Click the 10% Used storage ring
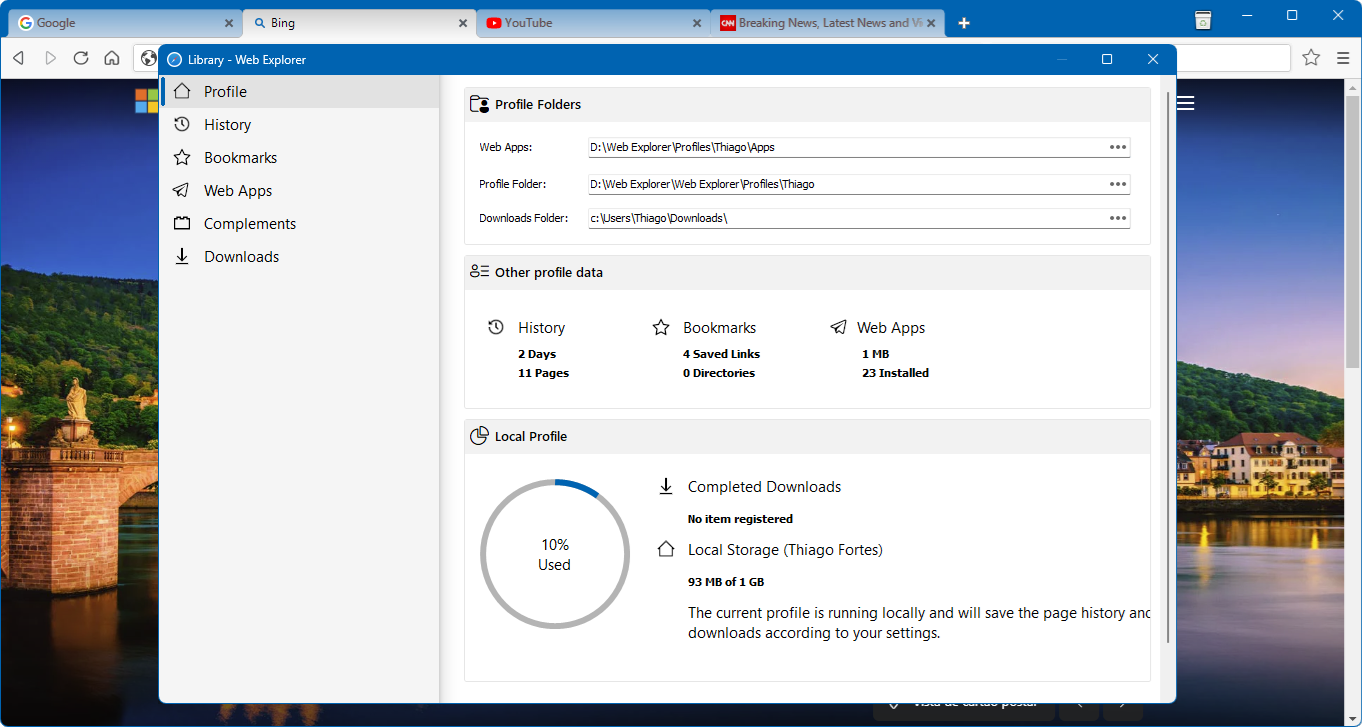Viewport: 1362px width, 727px height. tap(555, 554)
